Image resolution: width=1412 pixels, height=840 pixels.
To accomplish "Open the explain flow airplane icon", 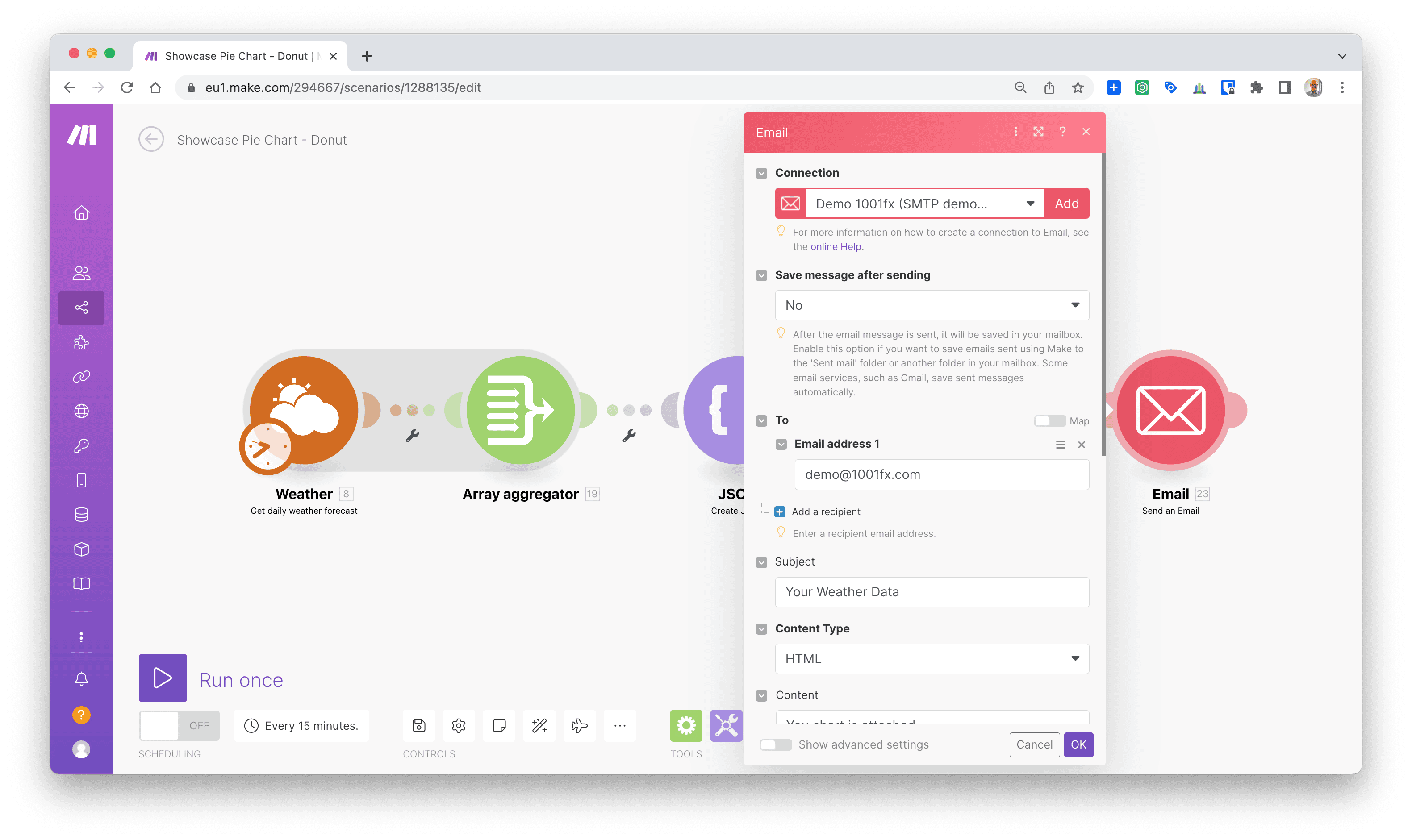I will (579, 725).
